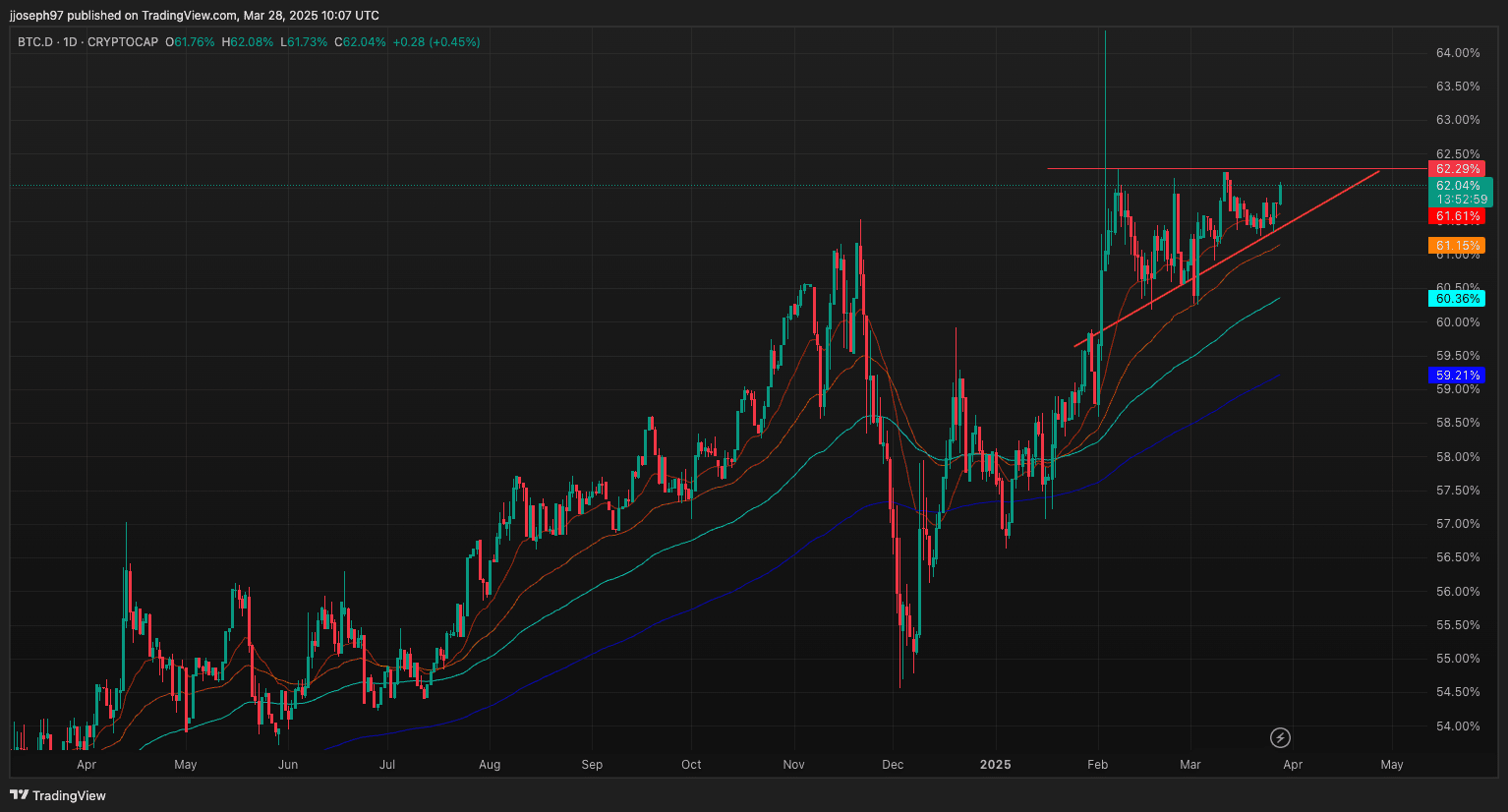Image resolution: width=1508 pixels, height=812 pixels.
Task: Click the orange 61.15% moving average label
Action: 1457,245
